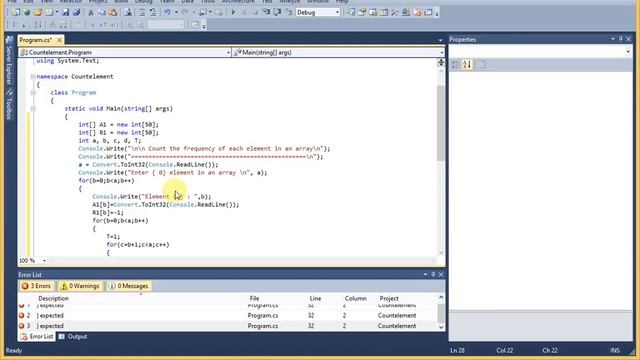Toggle the 0 Messages filter button

[x=128, y=286]
